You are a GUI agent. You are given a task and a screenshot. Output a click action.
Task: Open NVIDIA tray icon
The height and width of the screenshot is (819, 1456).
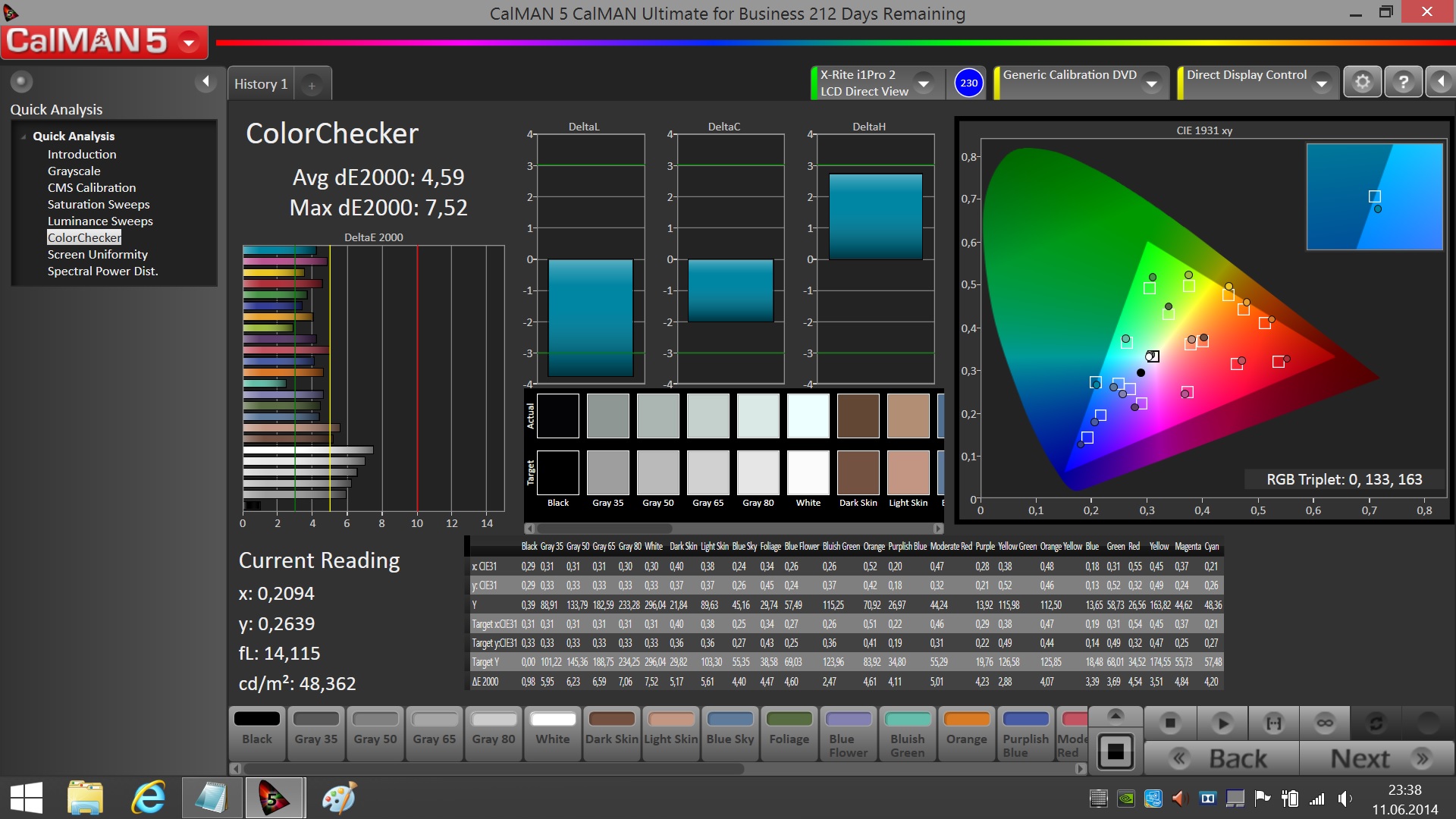pos(1126,799)
